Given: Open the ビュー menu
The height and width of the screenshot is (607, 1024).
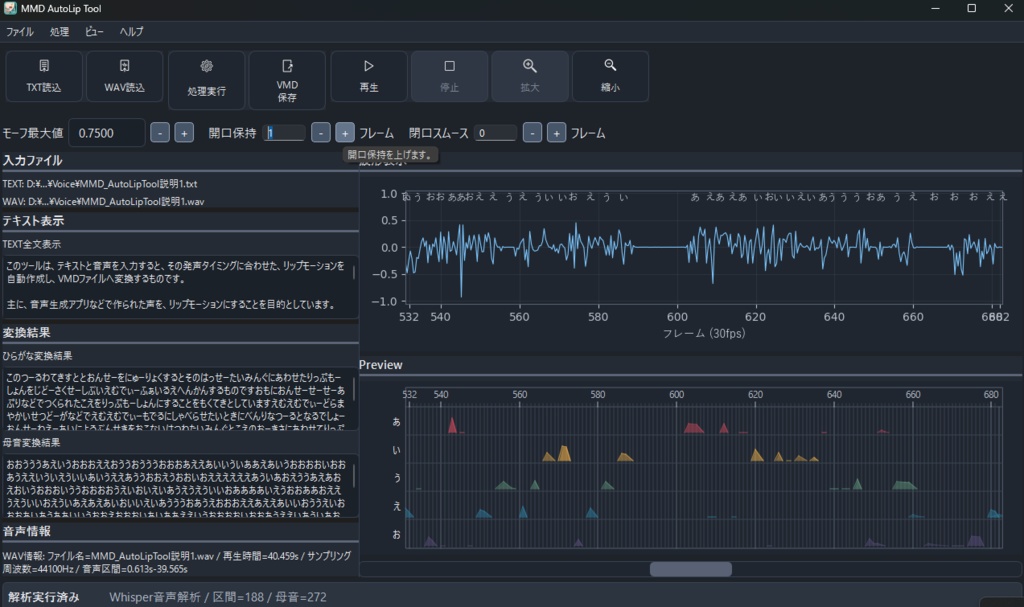Looking at the screenshot, I should (x=95, y=31).
